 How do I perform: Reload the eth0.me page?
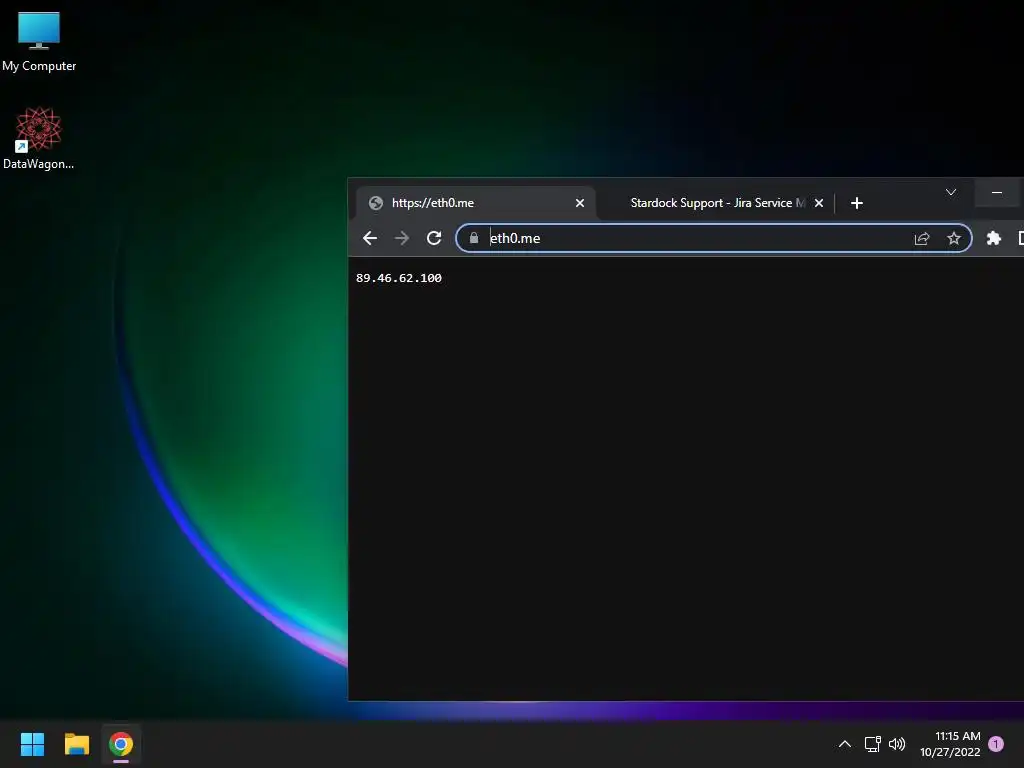pyautogui.click(x=434, y=238)
